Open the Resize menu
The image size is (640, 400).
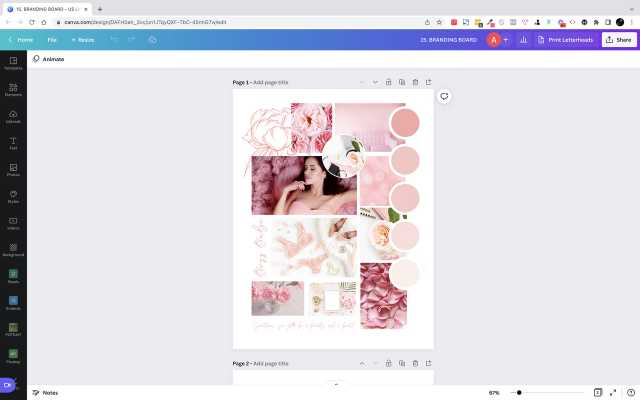click(83, 39)
